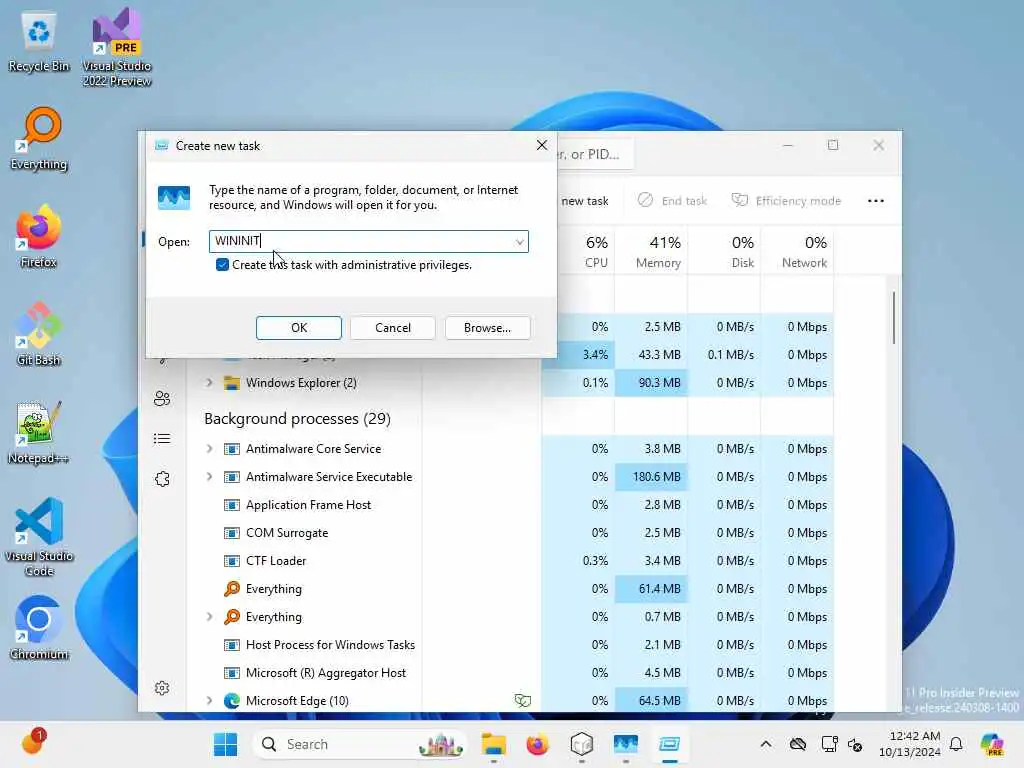Click End task button in Task Manager
The image size is (1024, 768).
point(673,200)
